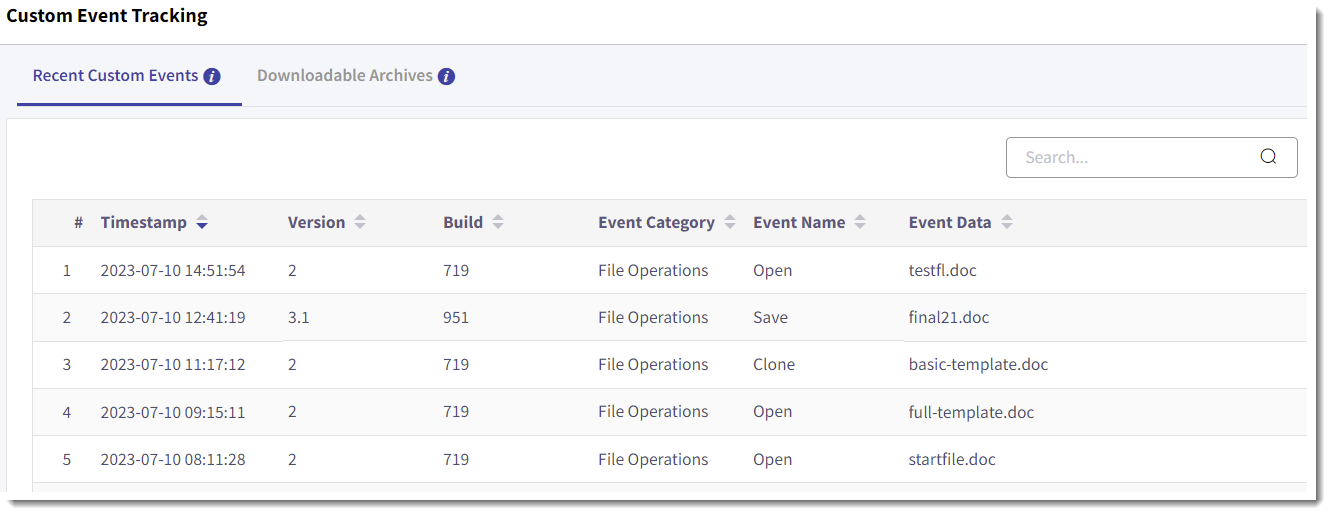
Task: Sort by Event Category column arrows
Action: 730,223
